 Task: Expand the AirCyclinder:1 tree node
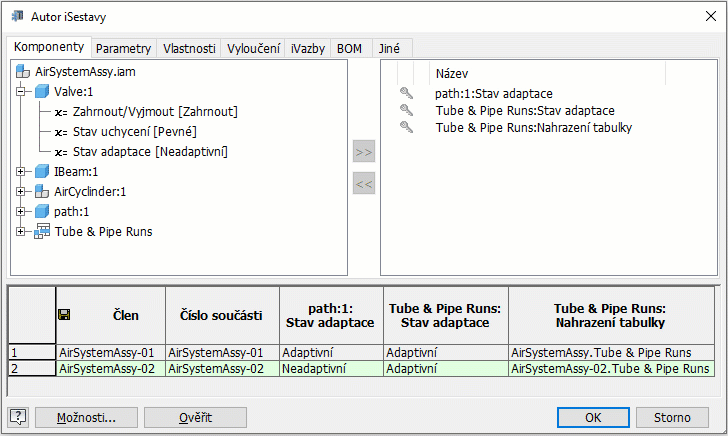(x=20, y=192)
